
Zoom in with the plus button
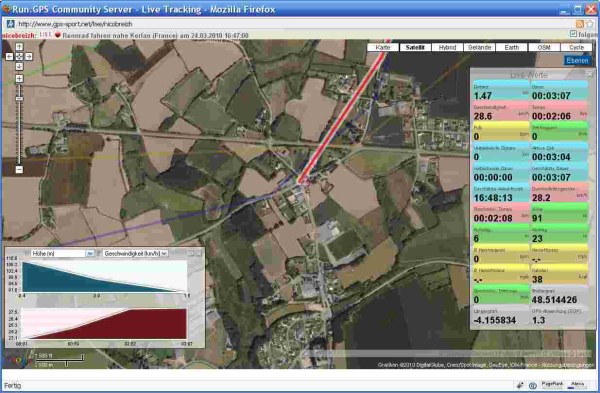pos(19,78)
